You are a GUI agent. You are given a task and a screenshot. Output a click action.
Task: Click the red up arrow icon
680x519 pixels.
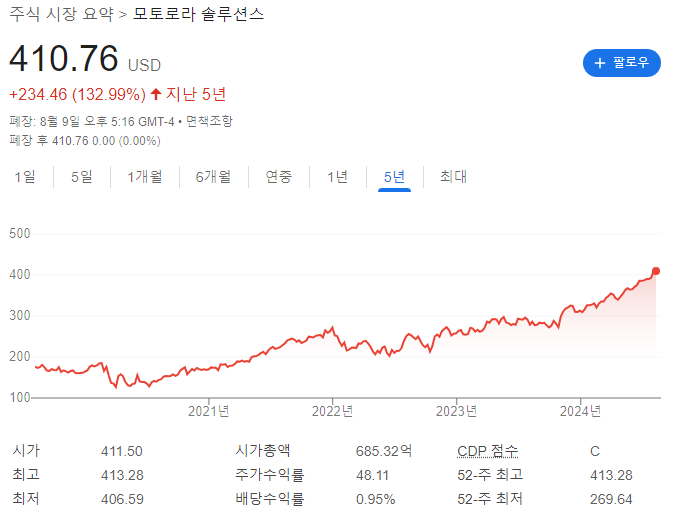156,94
